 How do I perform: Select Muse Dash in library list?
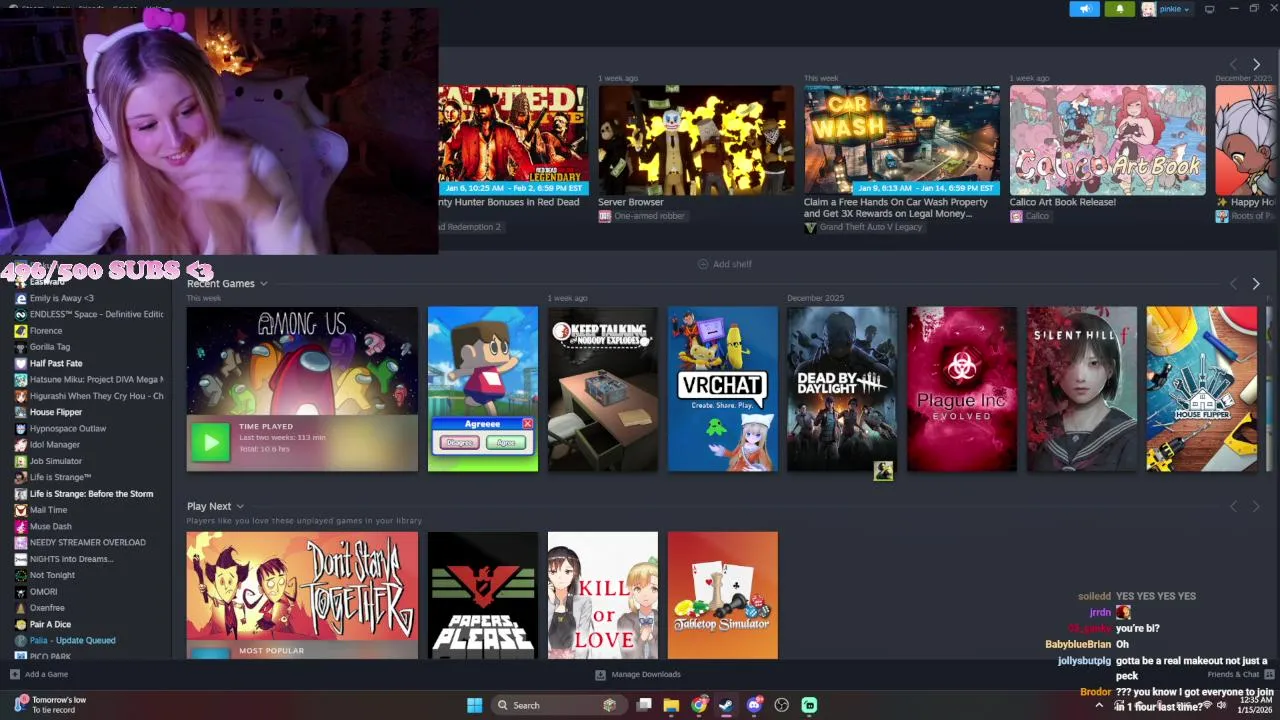click(x=51, y=526)
